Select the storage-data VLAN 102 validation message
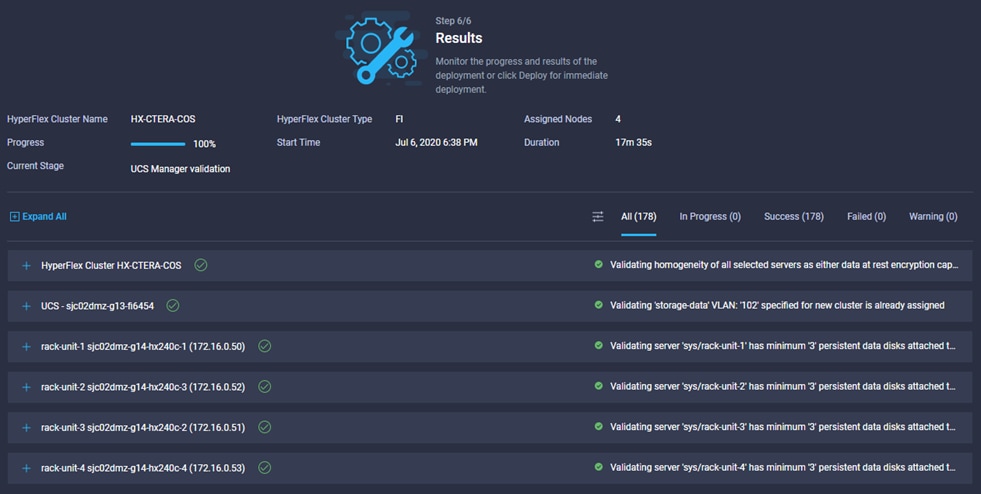The width and height of the screenshot is (981, 494). coord(777,305)
